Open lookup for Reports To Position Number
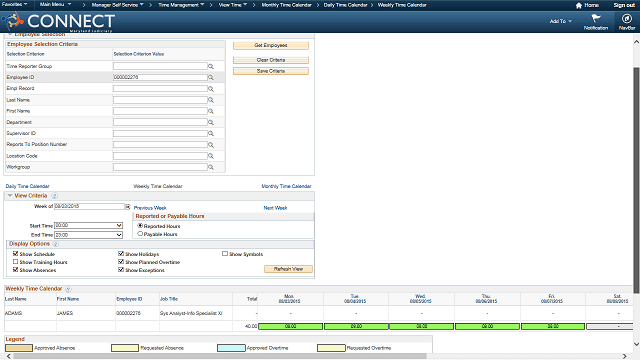 pyautogui.click(x=211, y=144)
